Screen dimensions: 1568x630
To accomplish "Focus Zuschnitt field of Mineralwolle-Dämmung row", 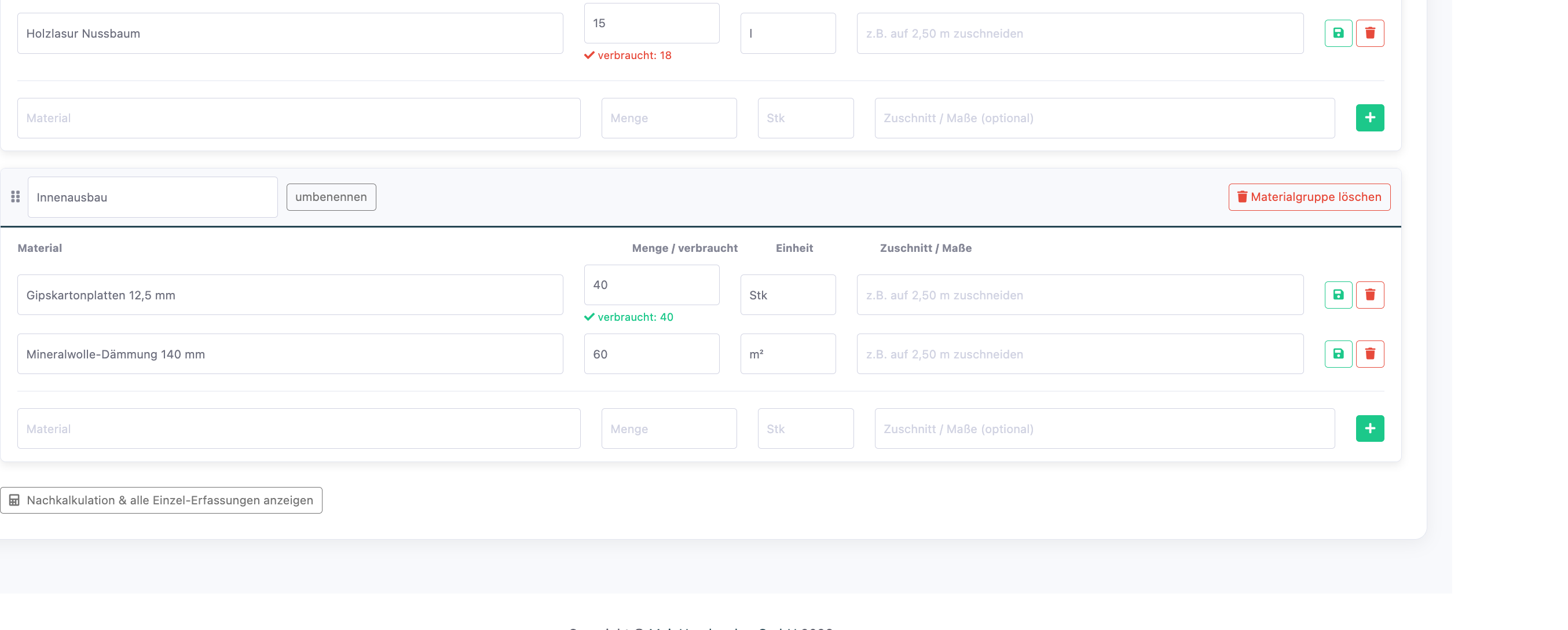I will click(x=1080, y=354).
